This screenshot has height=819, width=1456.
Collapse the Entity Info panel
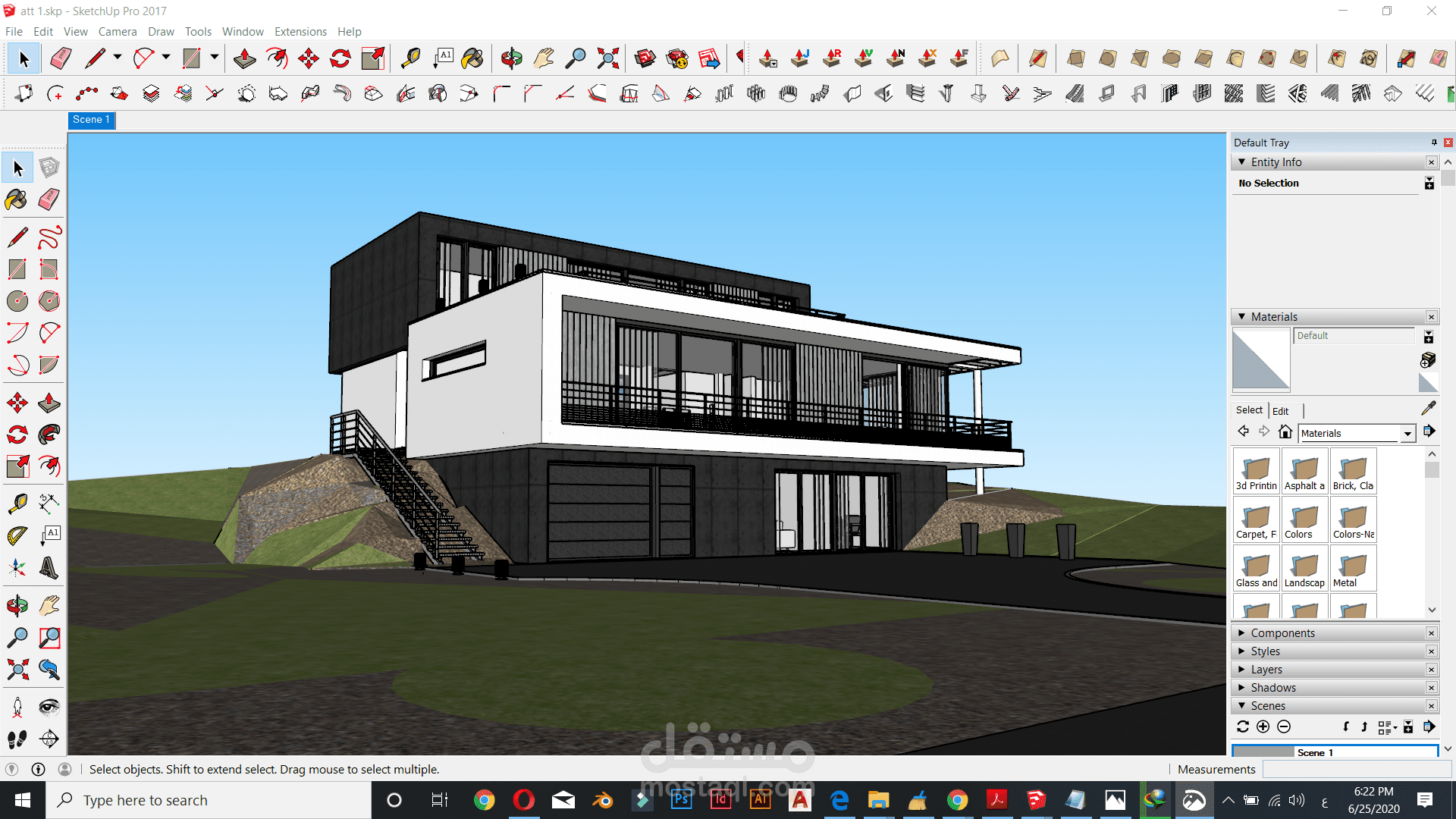pos(1242,162)
